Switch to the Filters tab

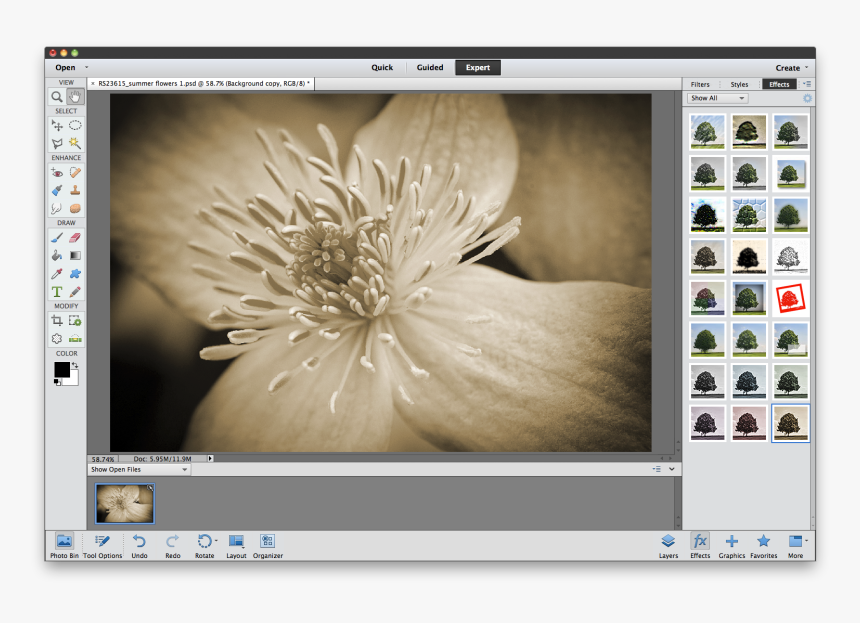pos(700,84)
